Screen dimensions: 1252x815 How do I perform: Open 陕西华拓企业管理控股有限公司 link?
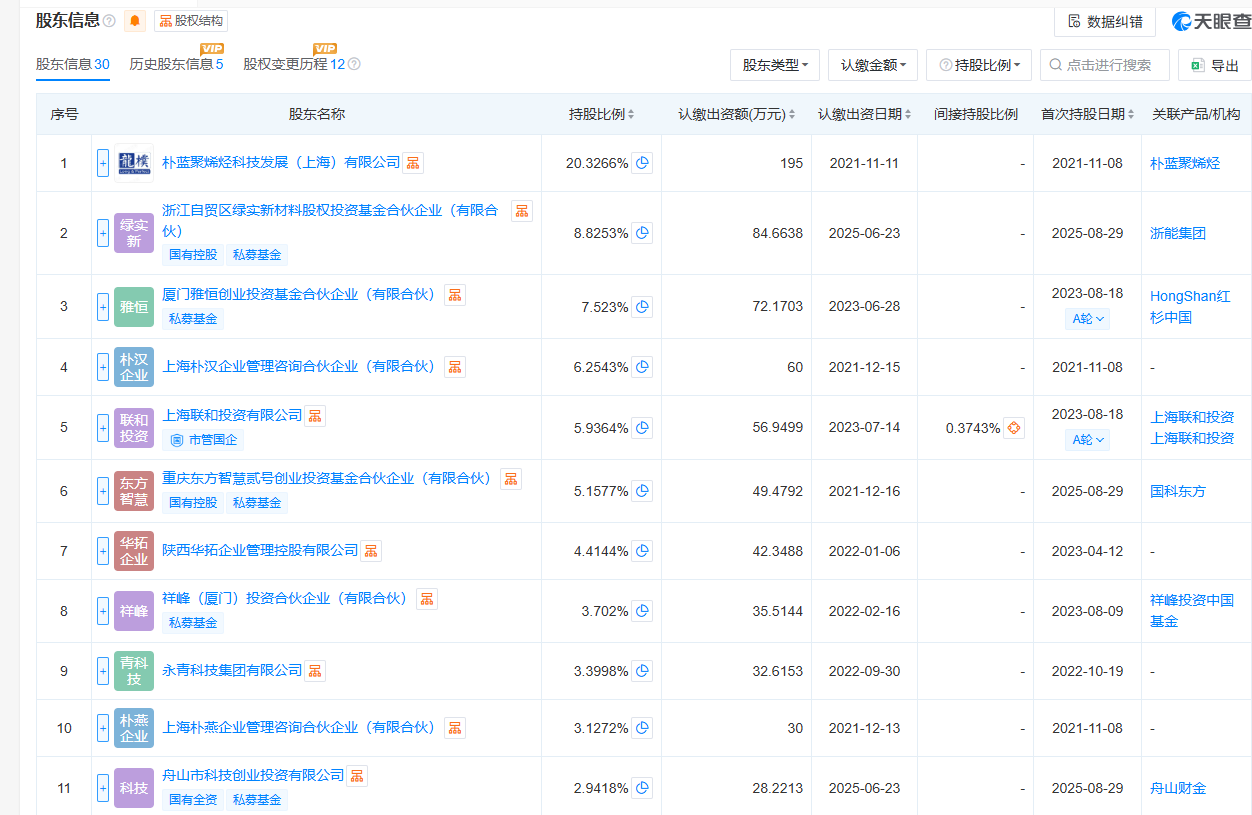(260, 551)
